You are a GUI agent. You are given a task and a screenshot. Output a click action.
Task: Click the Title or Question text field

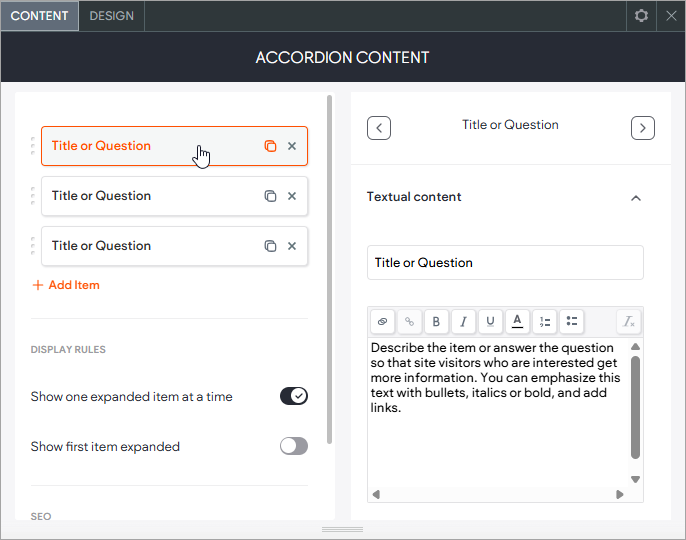tap(505, 263)
